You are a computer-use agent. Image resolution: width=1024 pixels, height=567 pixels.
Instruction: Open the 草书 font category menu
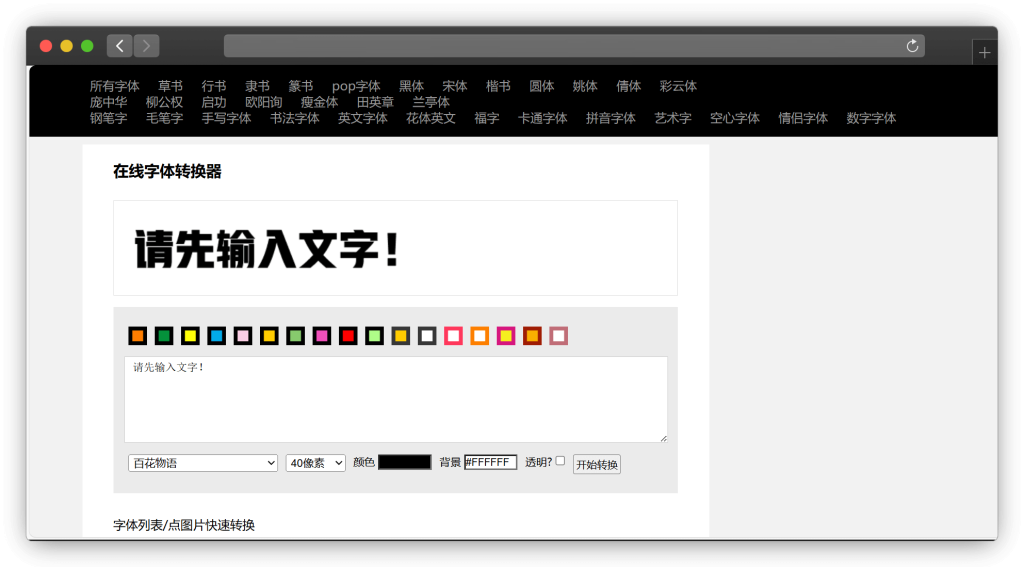(x=170, y=86)
